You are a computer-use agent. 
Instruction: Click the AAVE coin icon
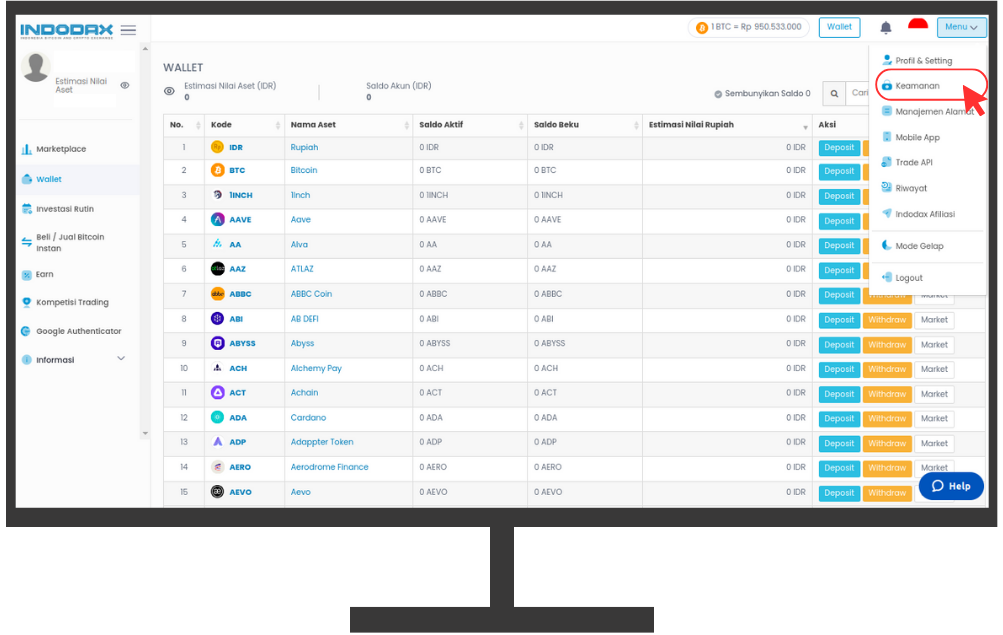(x=217, y=219)
